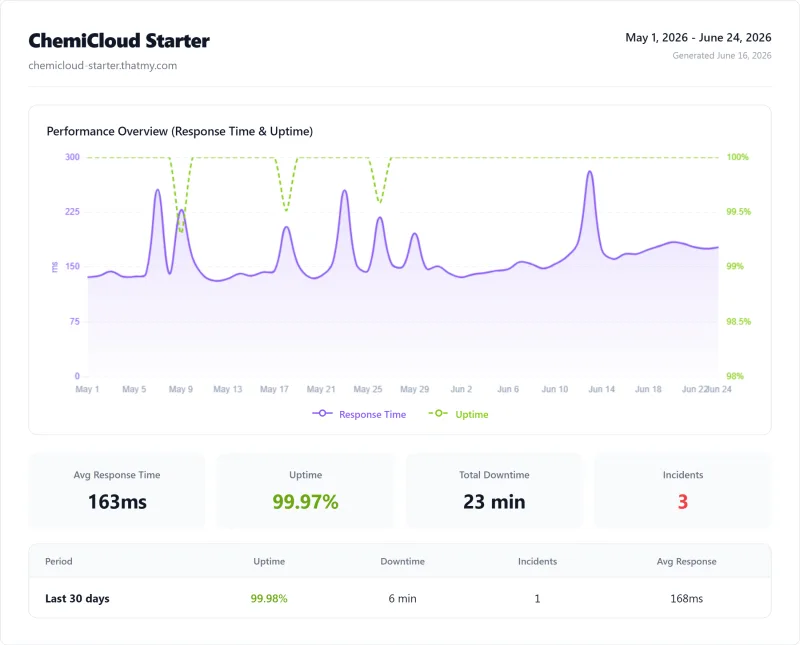Toggle the Uptime legend entry
Image resolution: width=800 pixels, height=645 pixels.
458,414
